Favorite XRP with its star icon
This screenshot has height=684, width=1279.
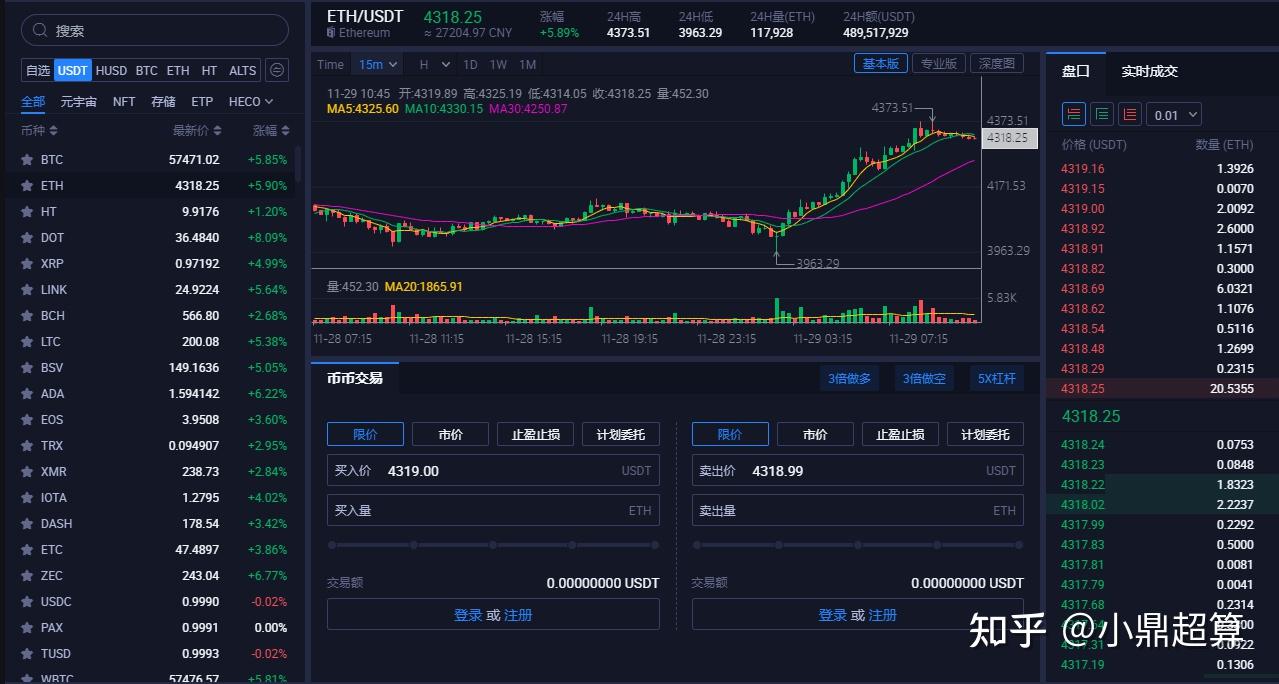(x=26, y=263)
